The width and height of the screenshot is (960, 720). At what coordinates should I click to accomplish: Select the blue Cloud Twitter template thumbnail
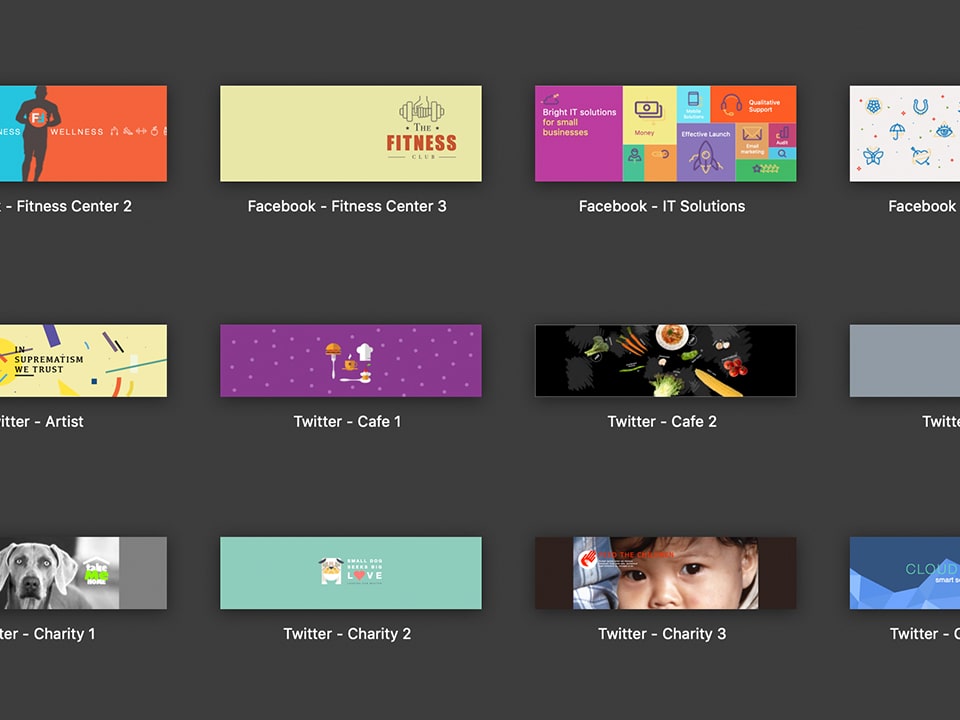[x=905, y=573]
